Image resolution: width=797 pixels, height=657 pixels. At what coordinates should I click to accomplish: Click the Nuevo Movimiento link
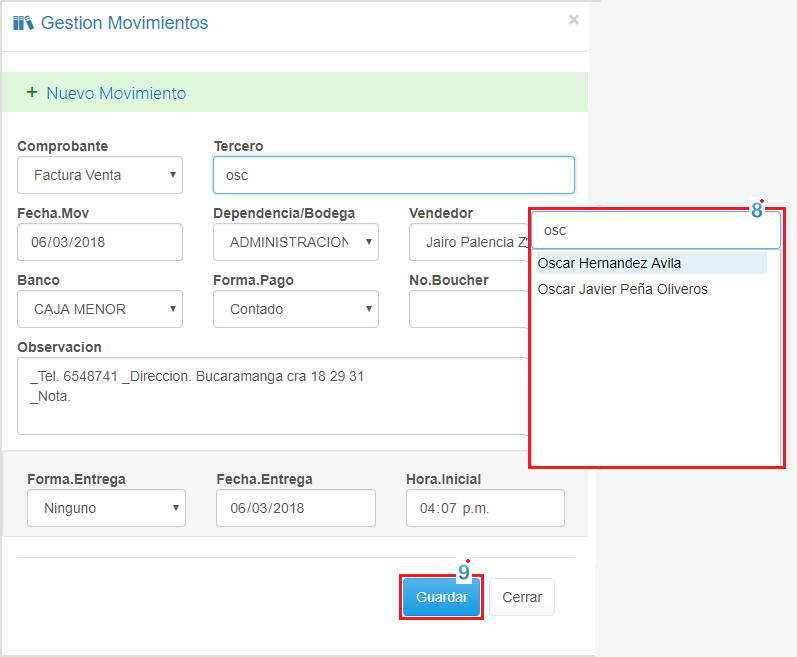(x=116, y=93)
